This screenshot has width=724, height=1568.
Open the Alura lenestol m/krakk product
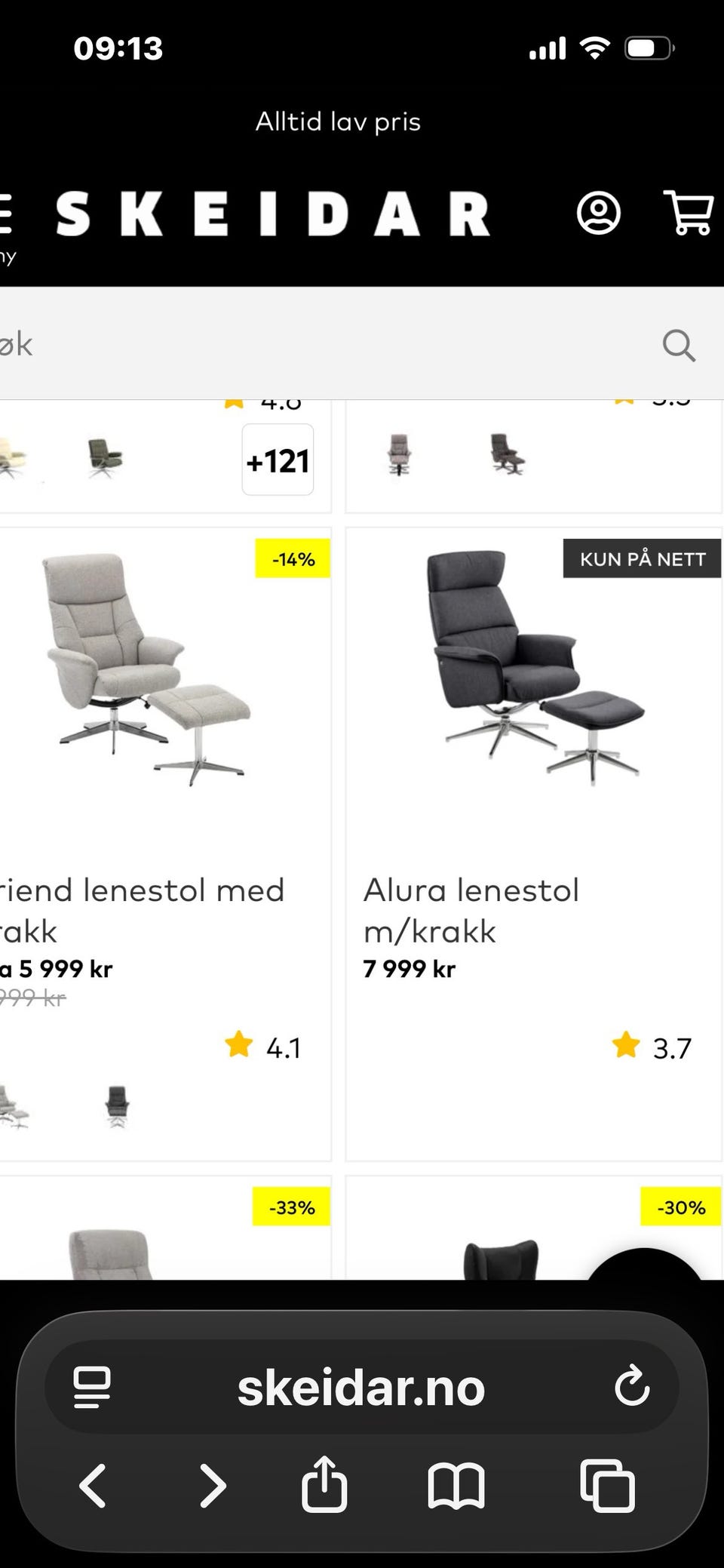(x=471, y=910)
